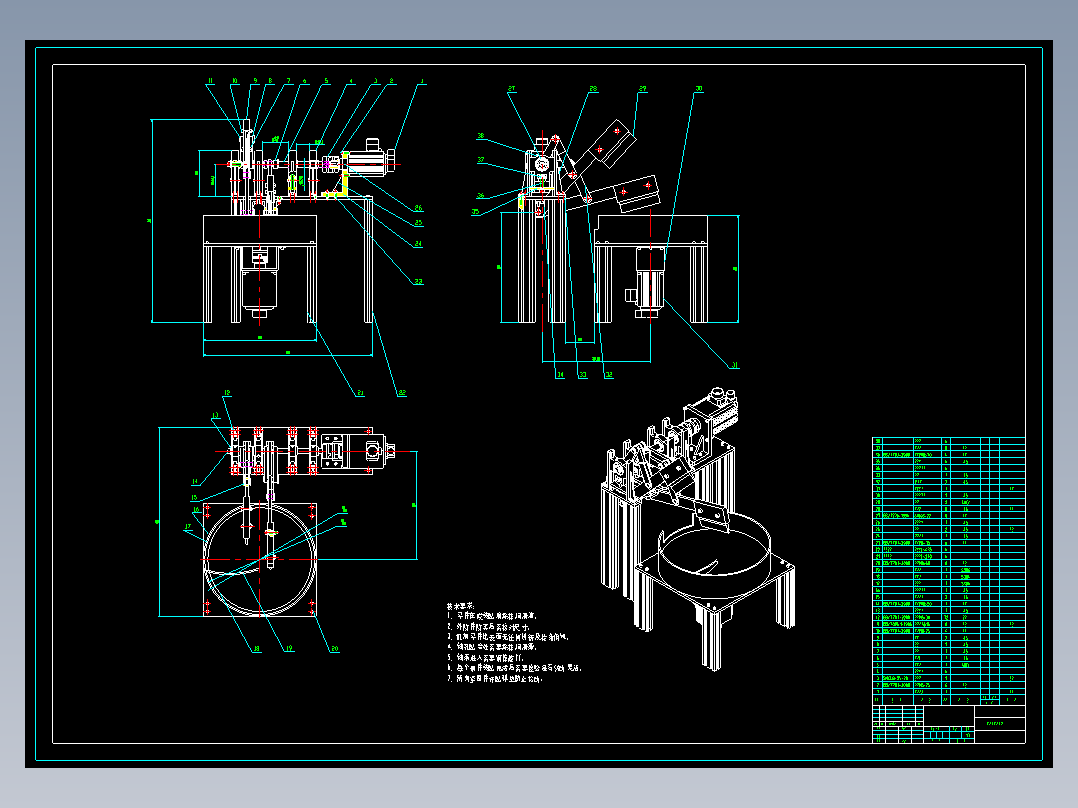Screen dimensions: 1078x808
Task: Select part balloon number 17
Action: 188,527
